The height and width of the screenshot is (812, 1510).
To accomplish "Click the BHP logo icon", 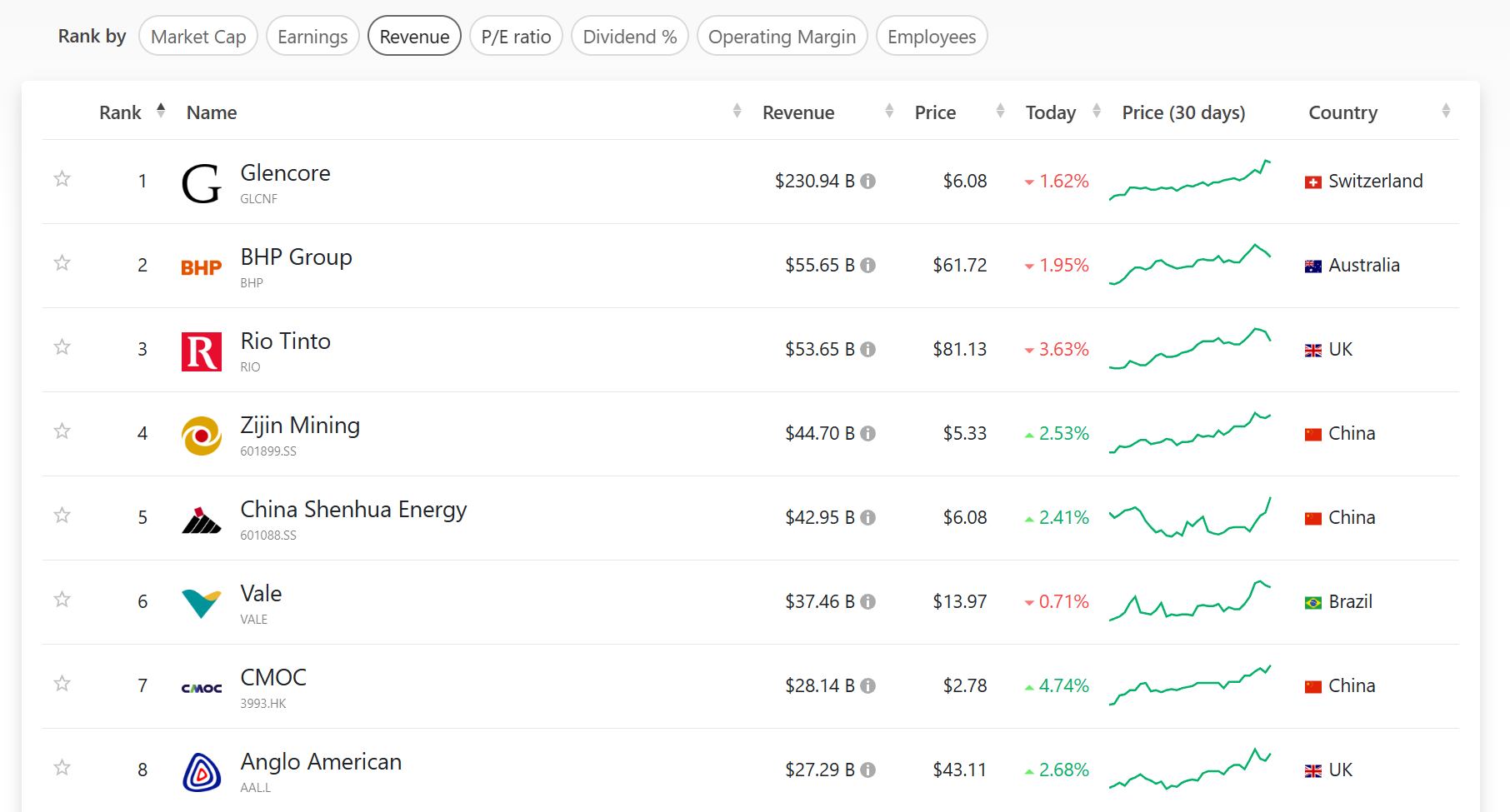I will coord(202,267).
